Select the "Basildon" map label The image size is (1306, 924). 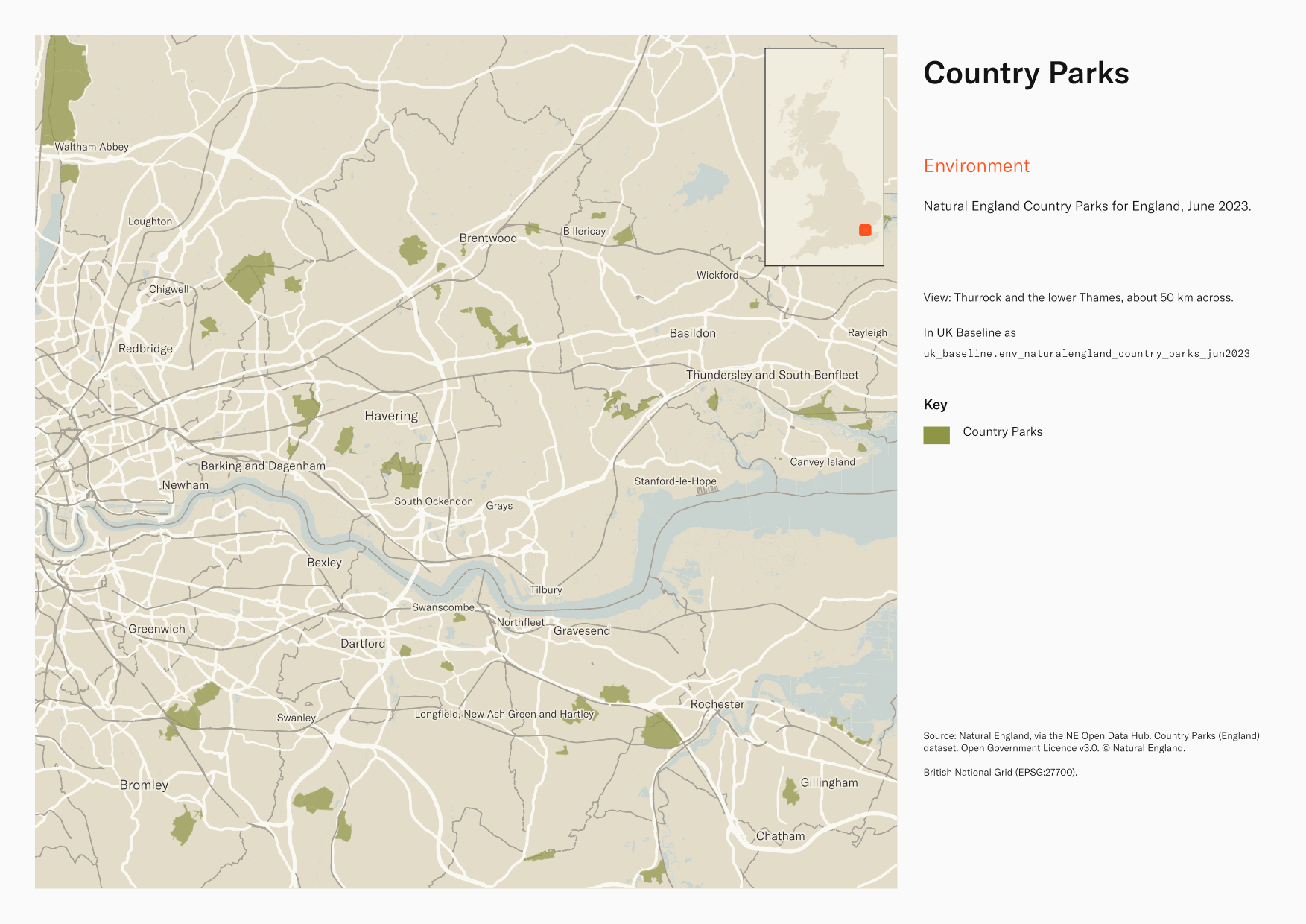[x=693, y=333]
